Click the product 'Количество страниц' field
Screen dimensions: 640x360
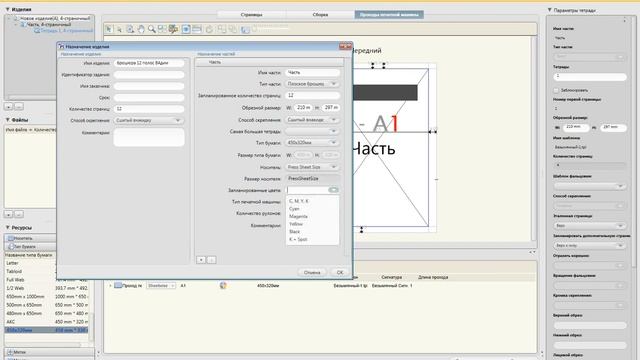click(149, 109)
